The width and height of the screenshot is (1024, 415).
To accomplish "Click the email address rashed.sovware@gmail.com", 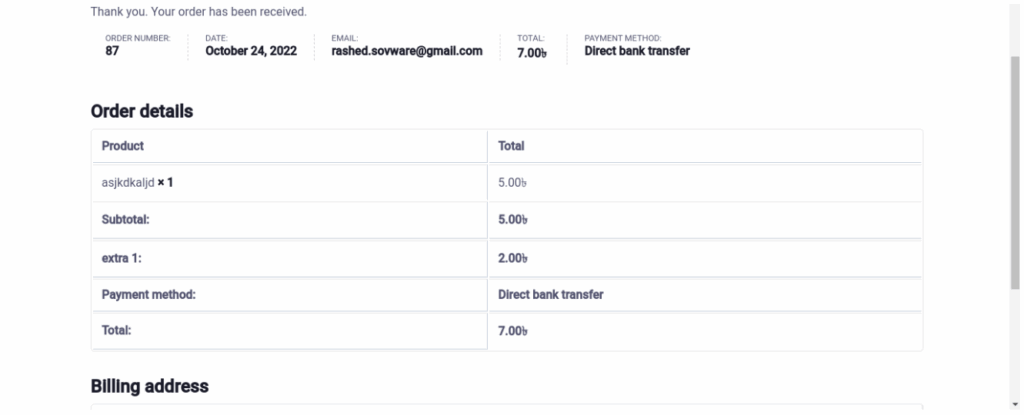I will [x=407, y=51].
